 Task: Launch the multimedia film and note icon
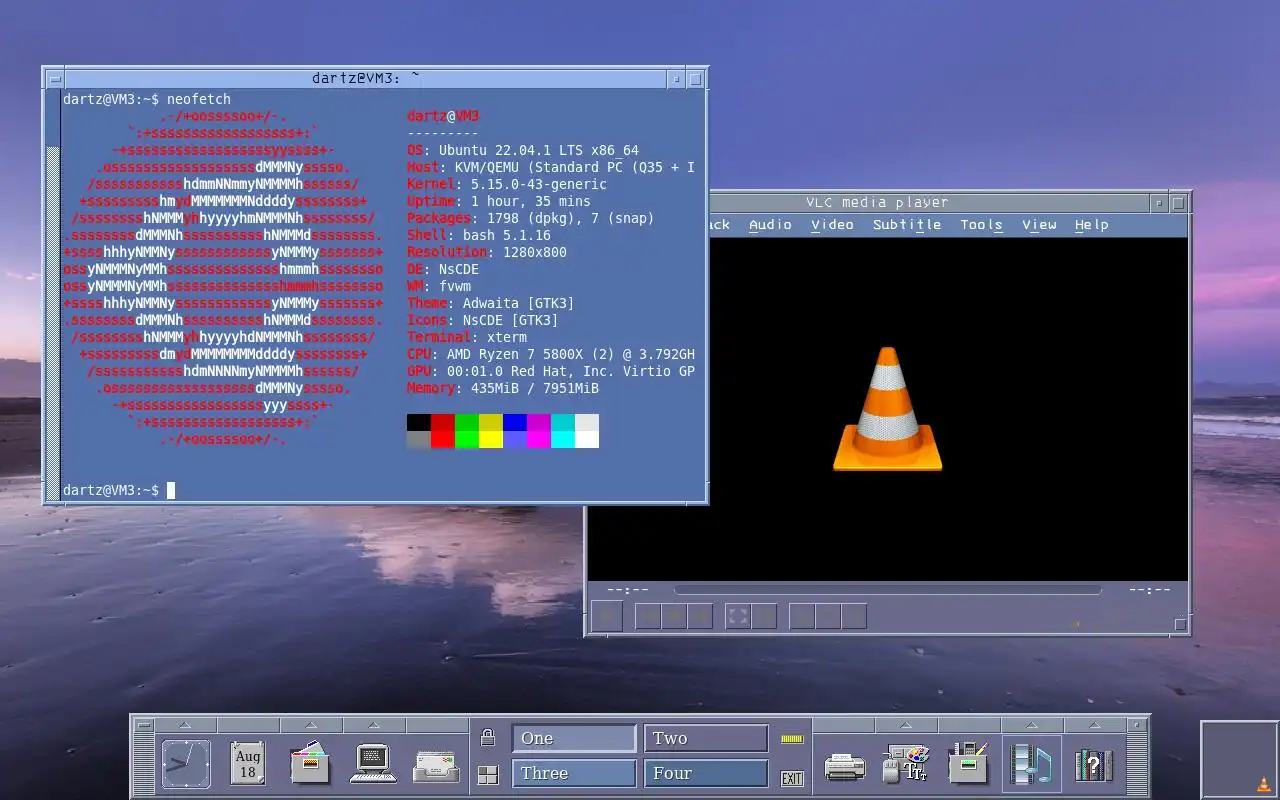[x=1031, y=765]
